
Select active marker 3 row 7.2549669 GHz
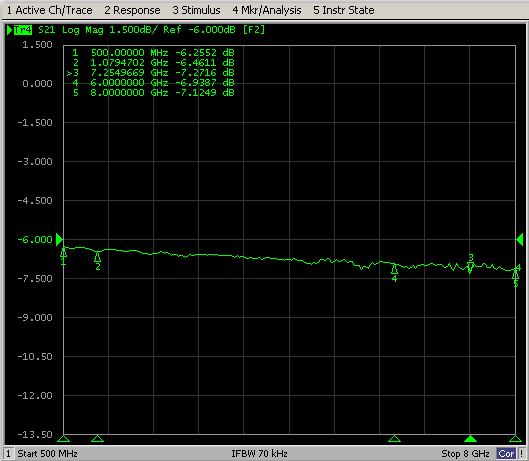pyautogui.click(x=150, y=73)
